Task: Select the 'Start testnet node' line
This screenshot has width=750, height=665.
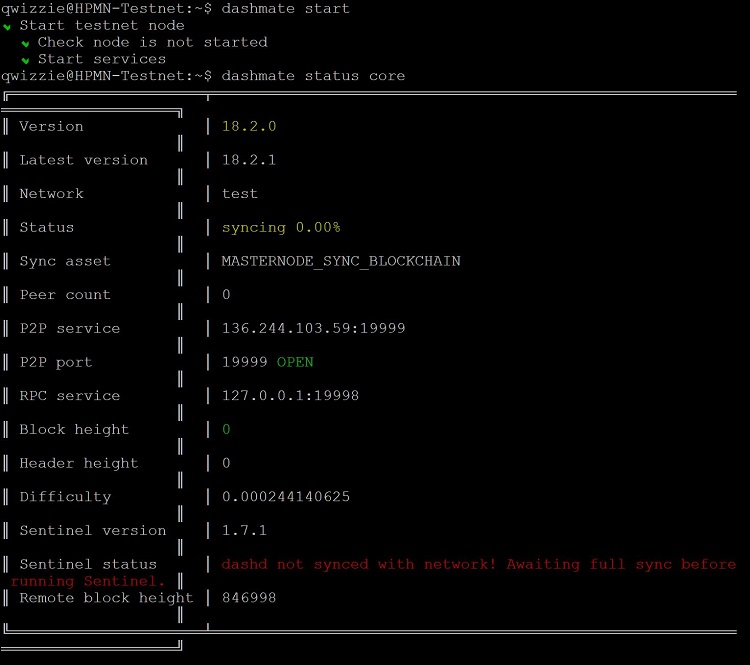Action: 101,25
